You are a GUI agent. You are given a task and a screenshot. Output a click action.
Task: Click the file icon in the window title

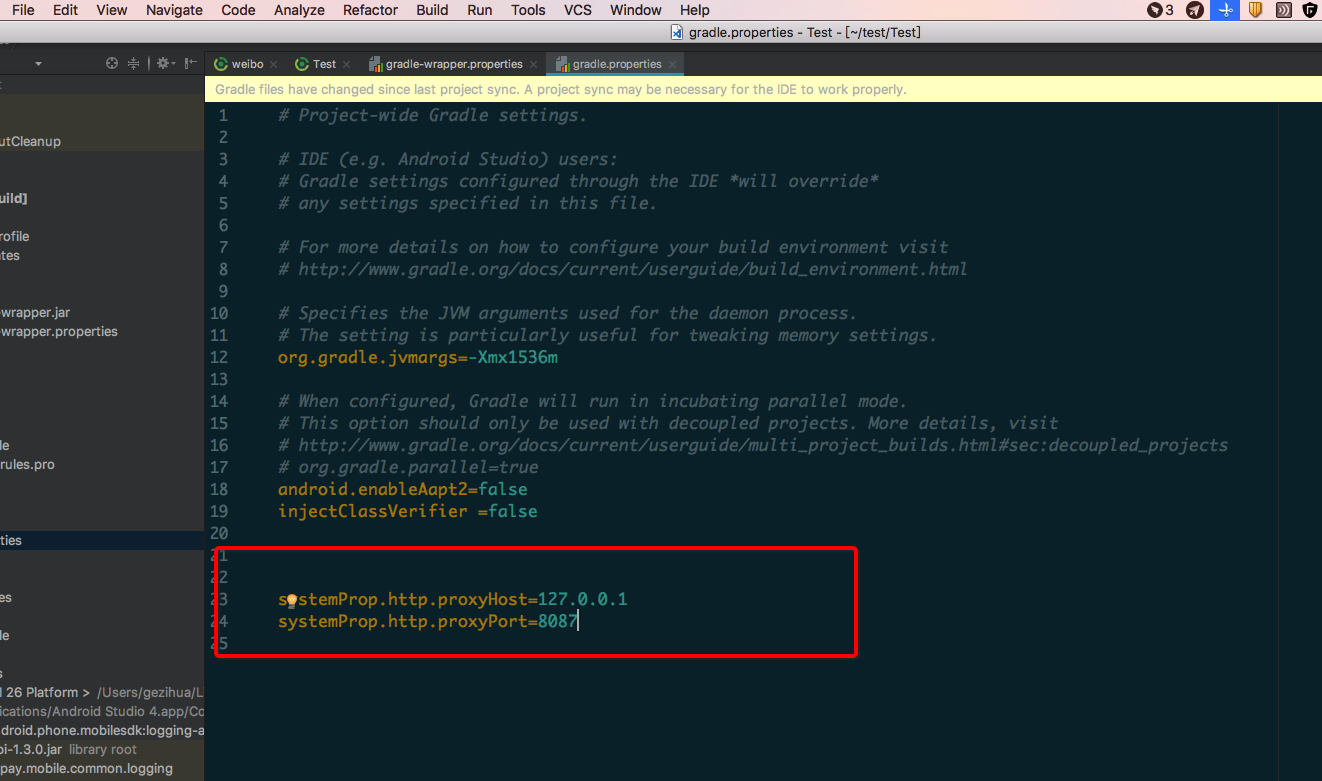tap(677, 32)
